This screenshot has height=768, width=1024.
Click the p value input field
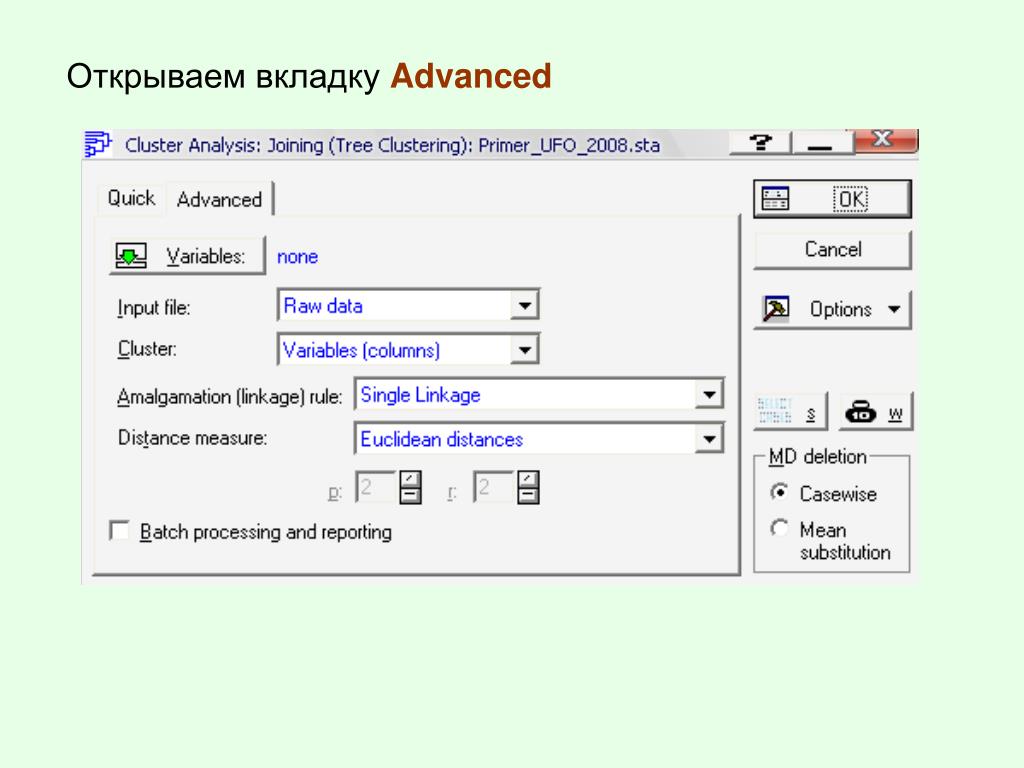(377, 487)
